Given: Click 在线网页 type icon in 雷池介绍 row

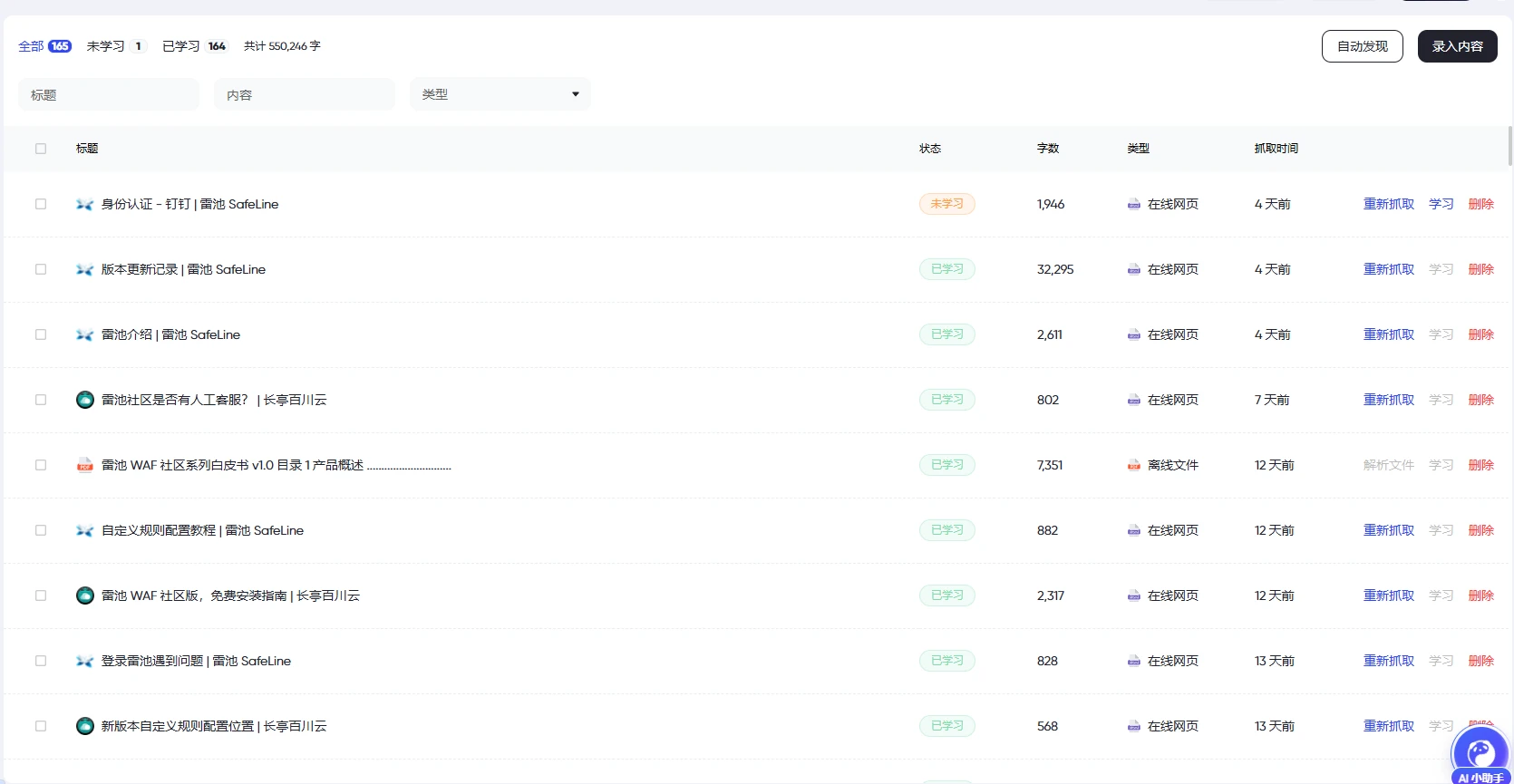Looking at the screenshot, I should 1133,335.
